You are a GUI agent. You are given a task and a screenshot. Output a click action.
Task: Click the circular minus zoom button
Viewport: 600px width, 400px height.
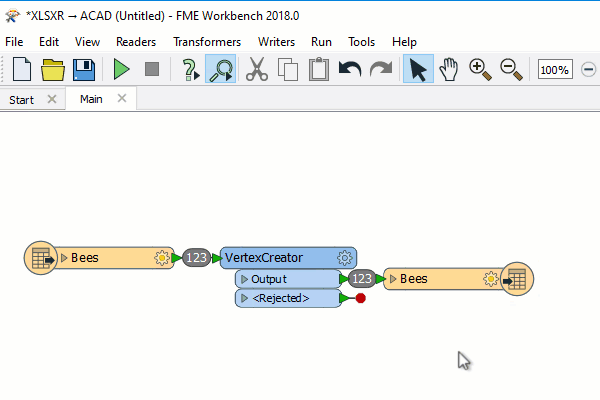(x=589, y=69)
